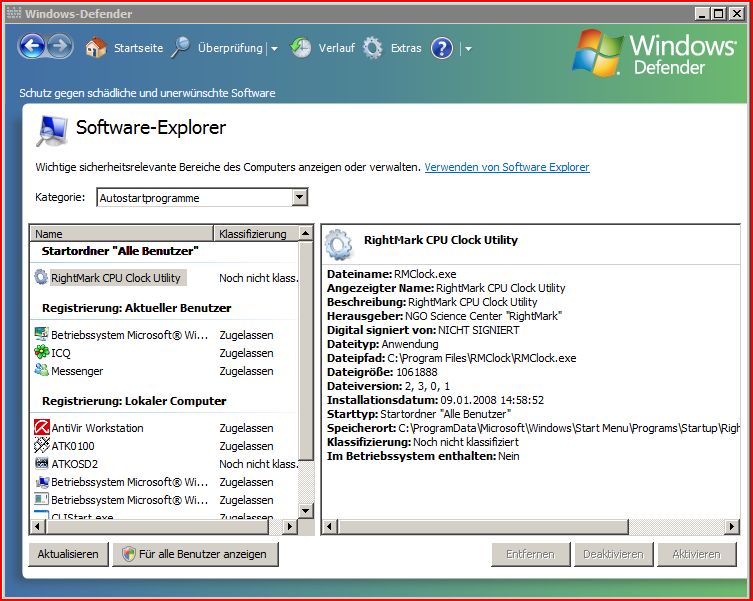Click the ICQ flower icon

(41, 352)
